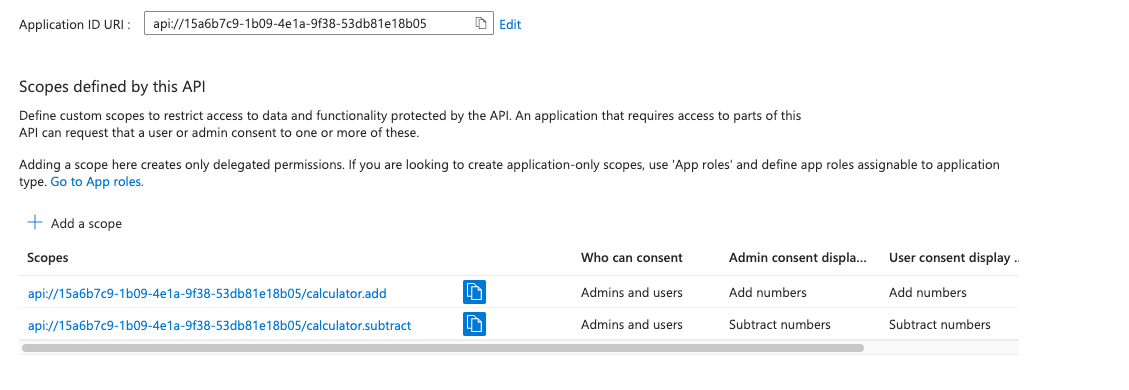Copy the calculator.add scope URI
The image size is (1129, 390).
click(474, 292)
